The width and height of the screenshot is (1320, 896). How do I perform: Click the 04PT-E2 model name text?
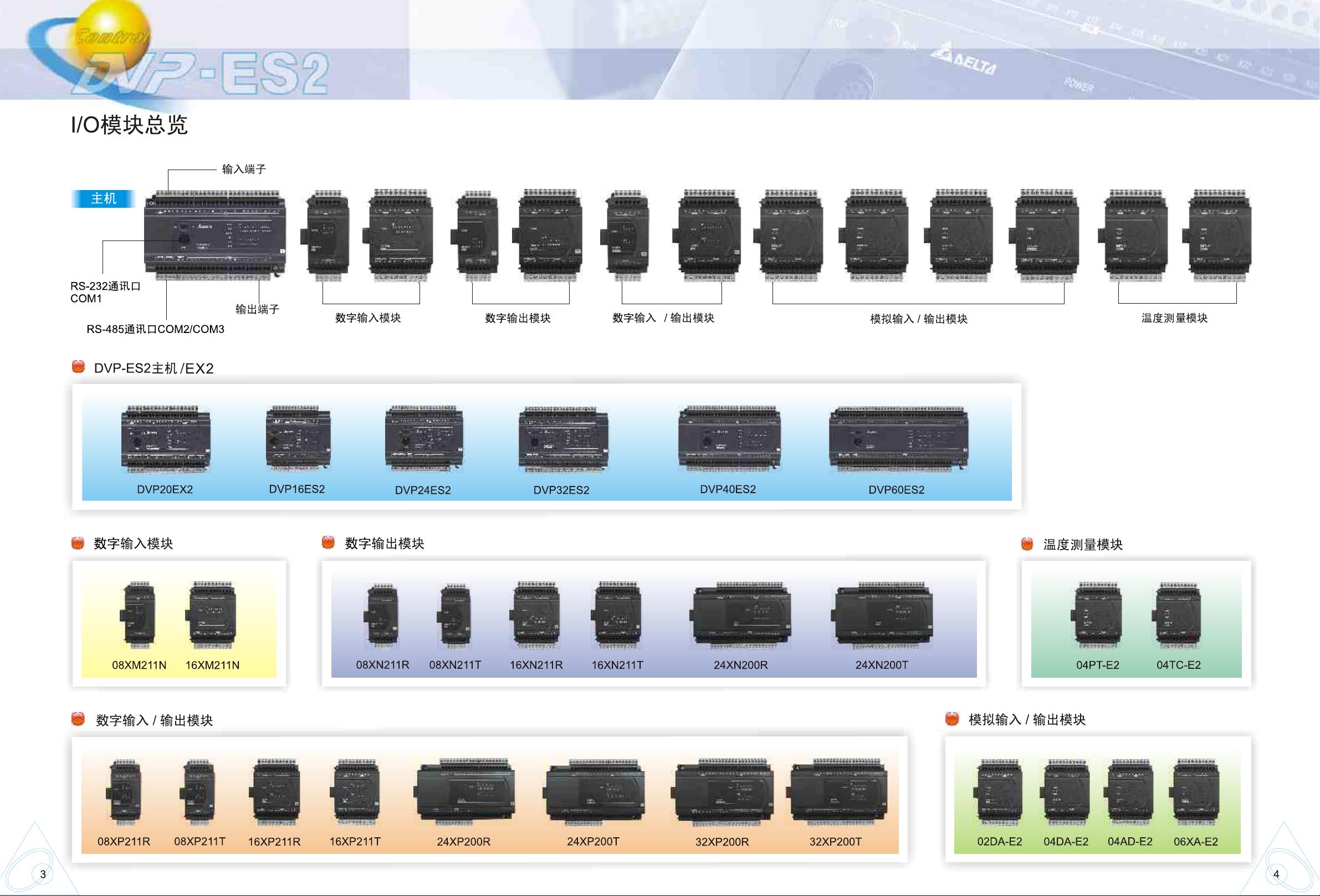click(x=1097, y=665)
